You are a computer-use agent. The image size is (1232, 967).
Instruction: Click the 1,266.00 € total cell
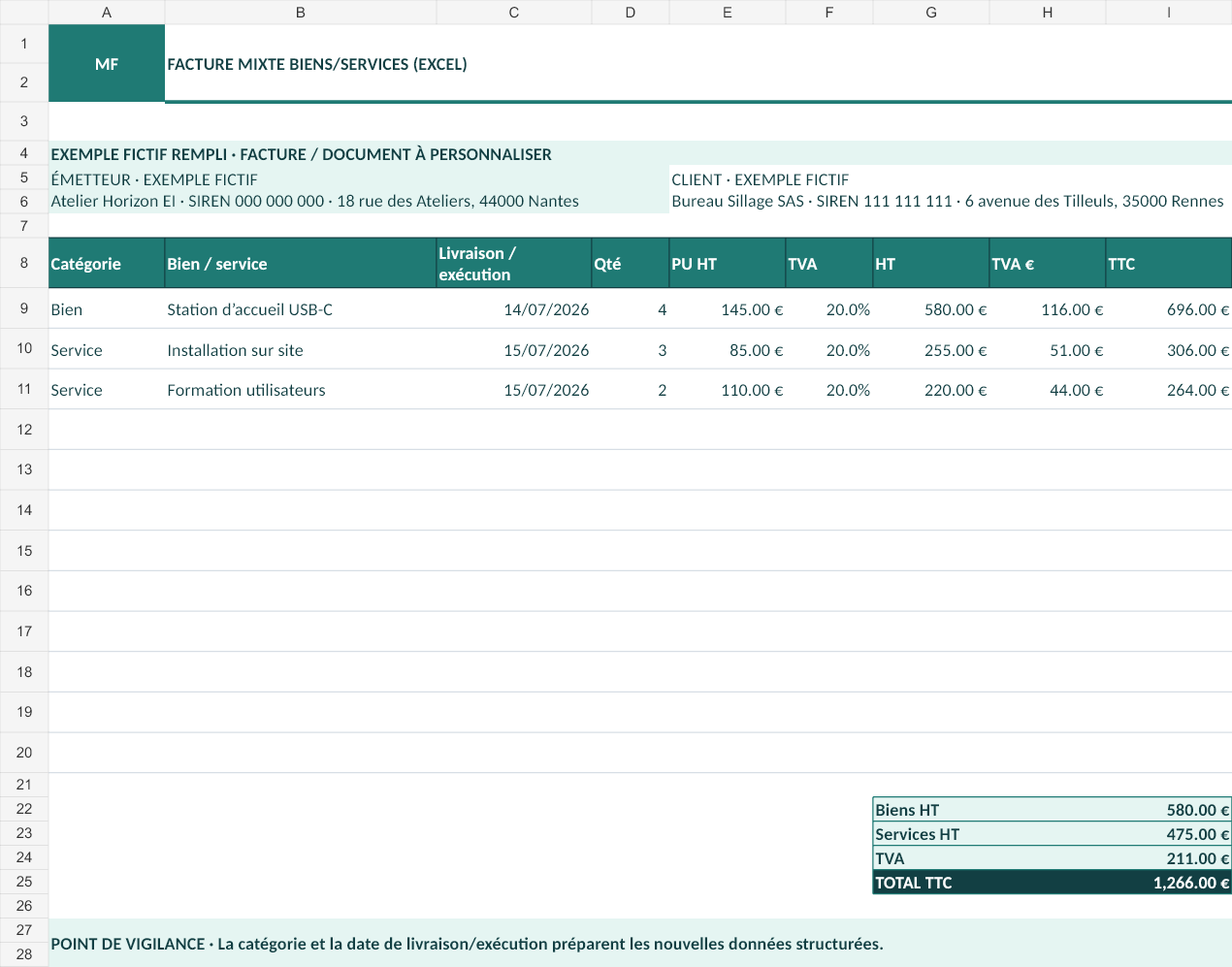pos(1169,882)
